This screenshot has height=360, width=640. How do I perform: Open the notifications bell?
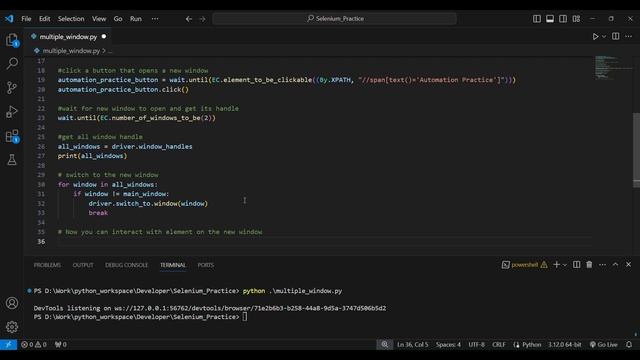pos(629,344)
